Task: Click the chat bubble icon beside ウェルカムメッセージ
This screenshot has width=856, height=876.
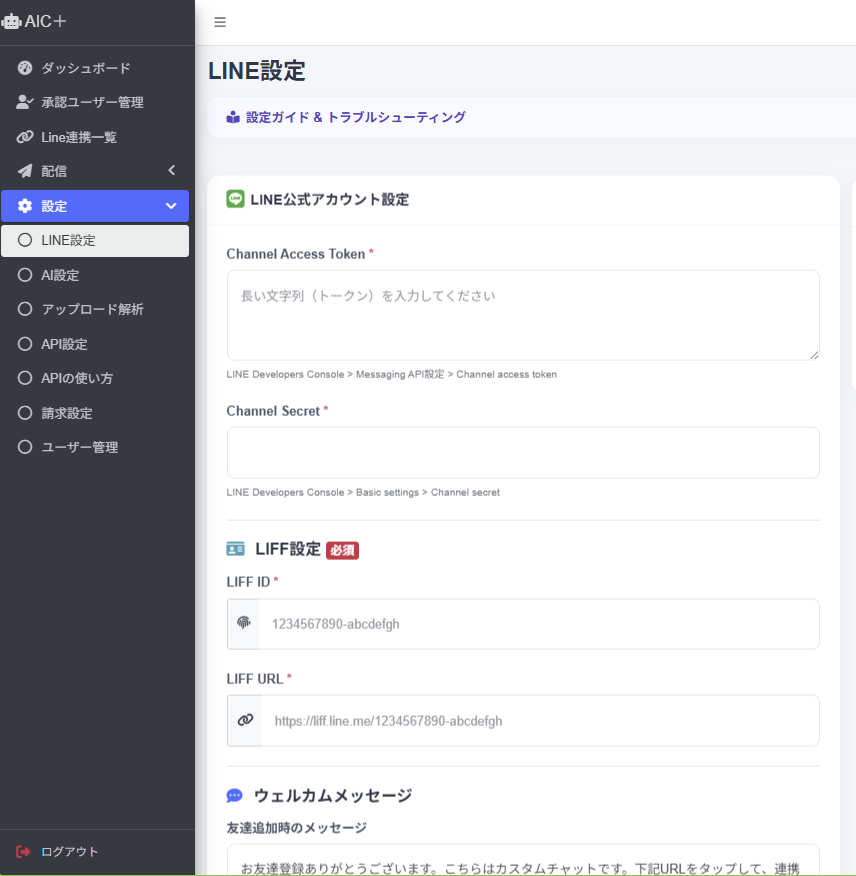Action: (234, 795)
